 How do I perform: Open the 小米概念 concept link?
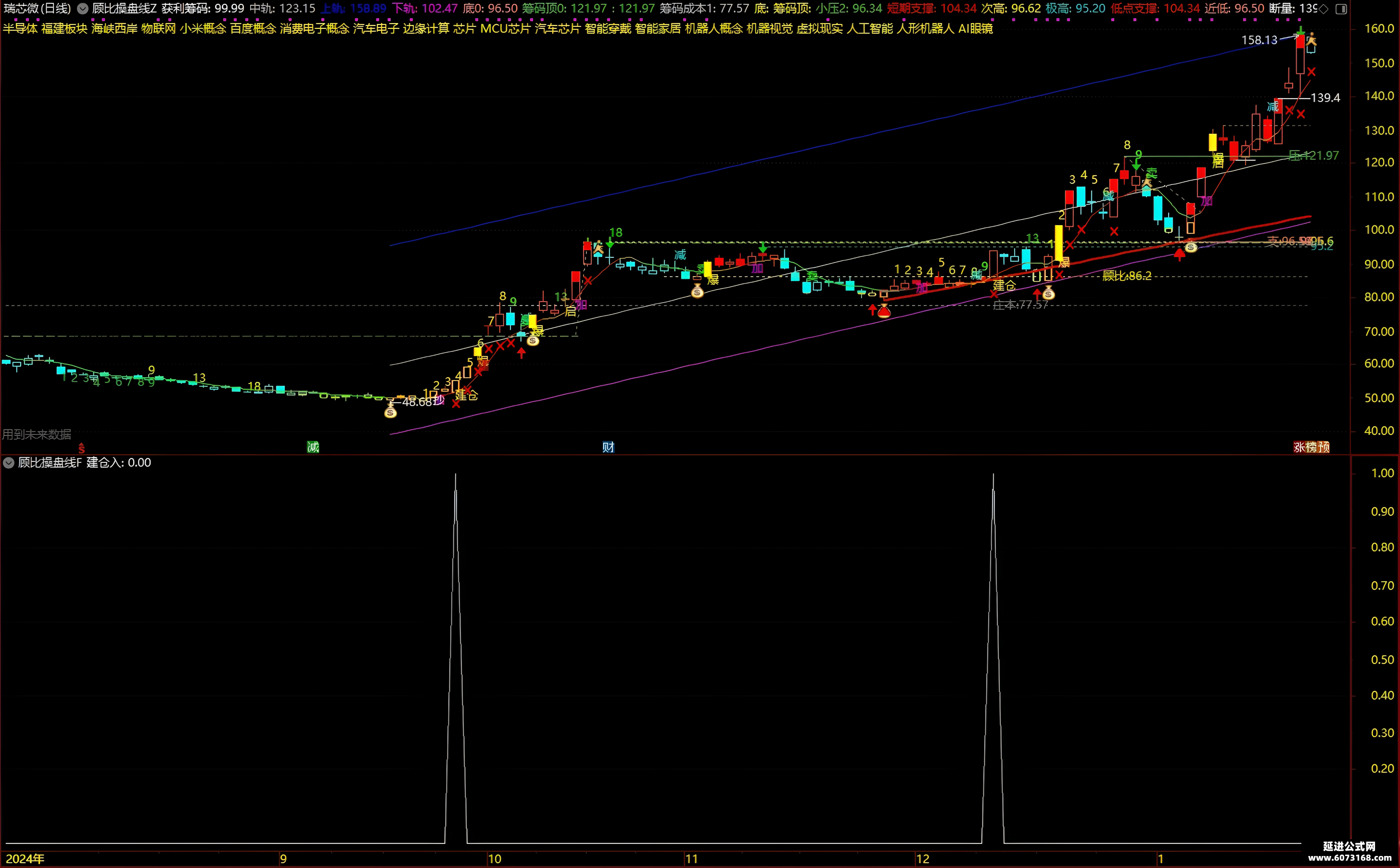coord(203,28)
